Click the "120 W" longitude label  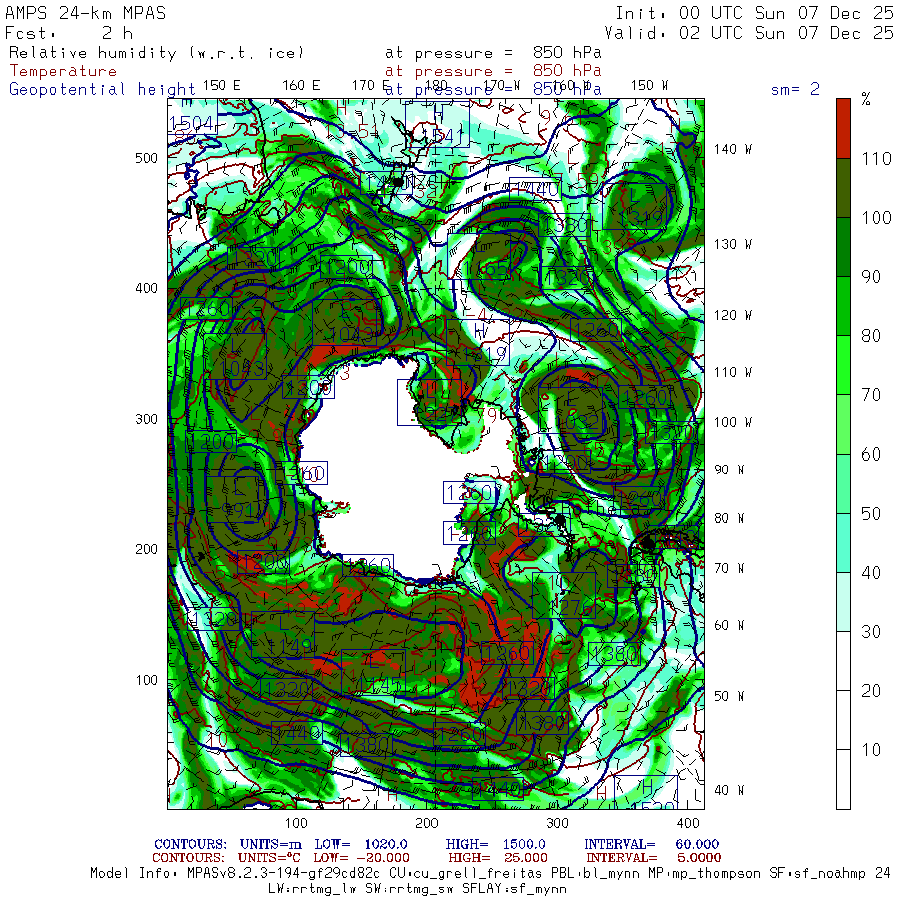tap(733, 315)
